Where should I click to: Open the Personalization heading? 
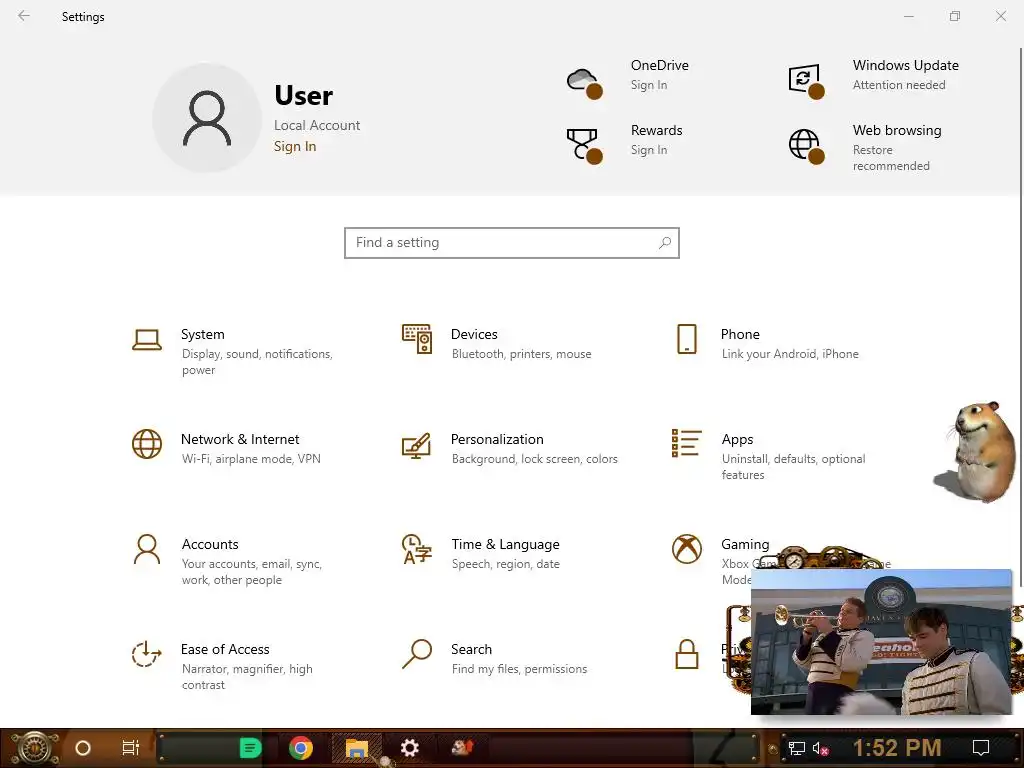pos(497,440)
